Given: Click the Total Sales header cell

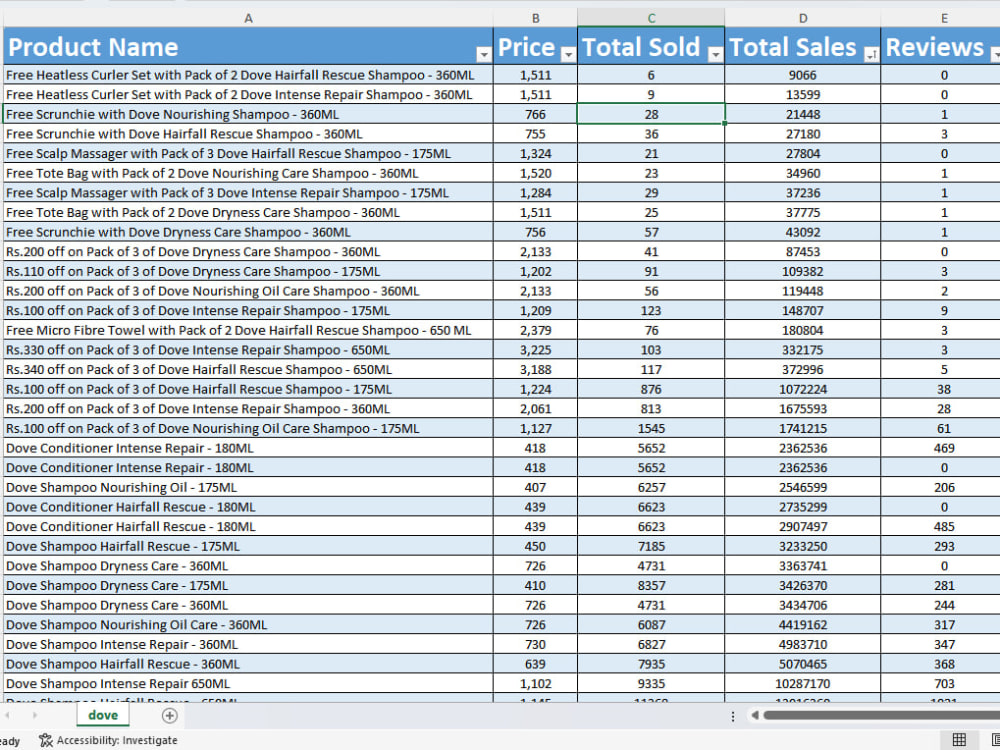Looking at the screenshot, I should (x=803, y=46).
